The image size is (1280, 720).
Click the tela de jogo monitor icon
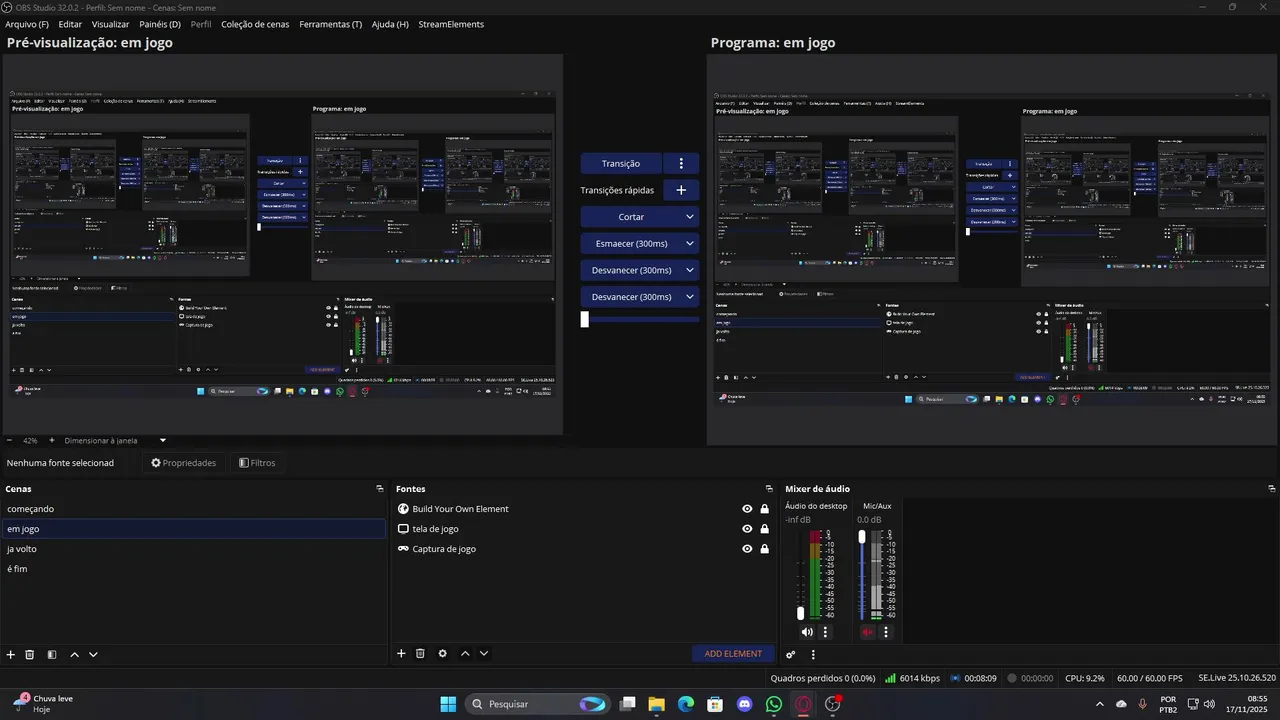click(x=403, y=529)
